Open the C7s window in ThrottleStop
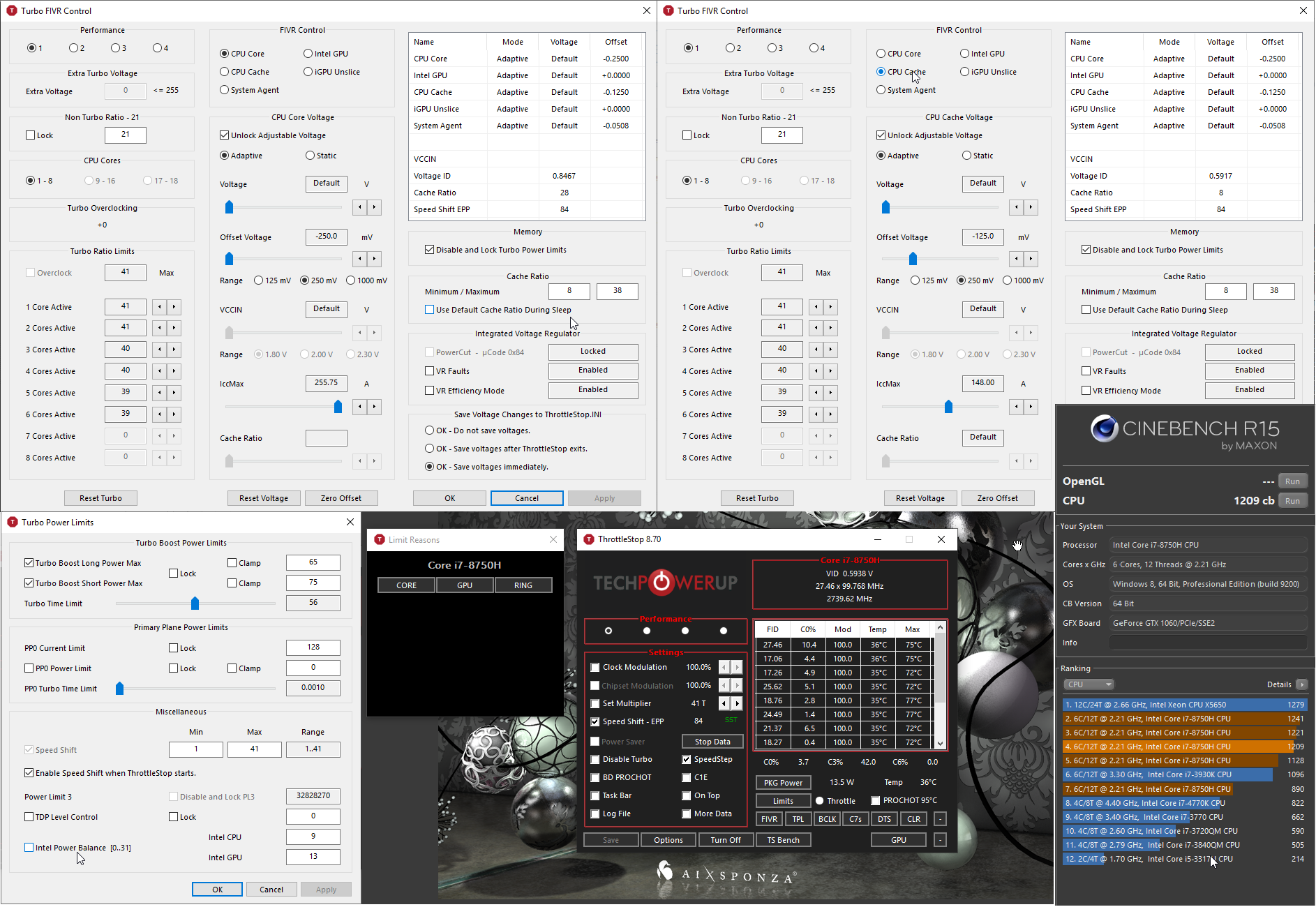This screenshot has height=907, width=1316. click(x=855, y=819)
